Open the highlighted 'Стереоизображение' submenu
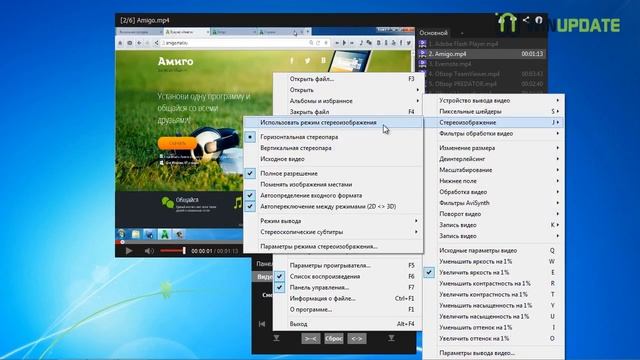This screenshot has width=640, height=360. tap(494, 122)
